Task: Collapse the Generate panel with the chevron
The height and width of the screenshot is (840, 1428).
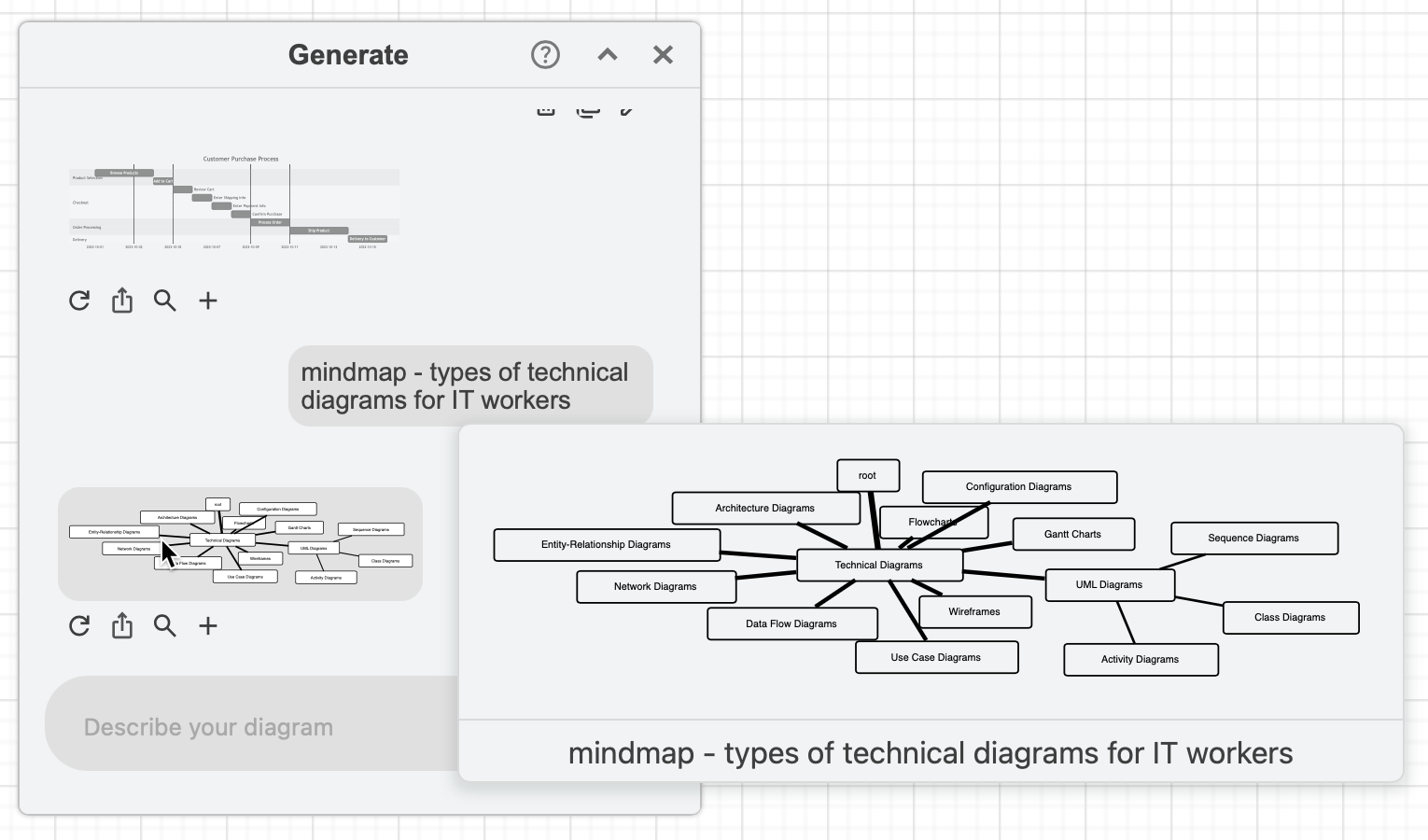Action: coord(607,54)
